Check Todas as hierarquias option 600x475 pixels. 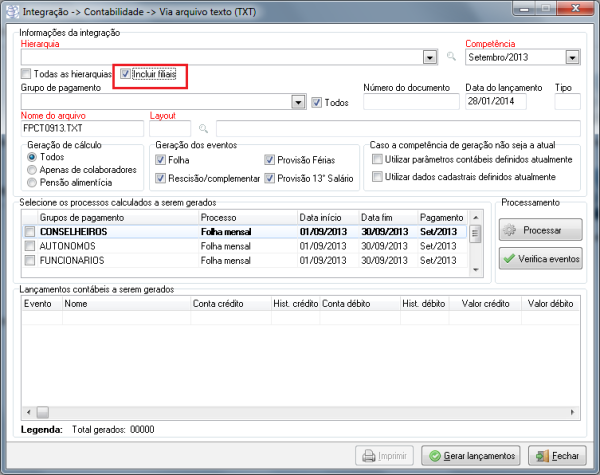click(26, 74)
